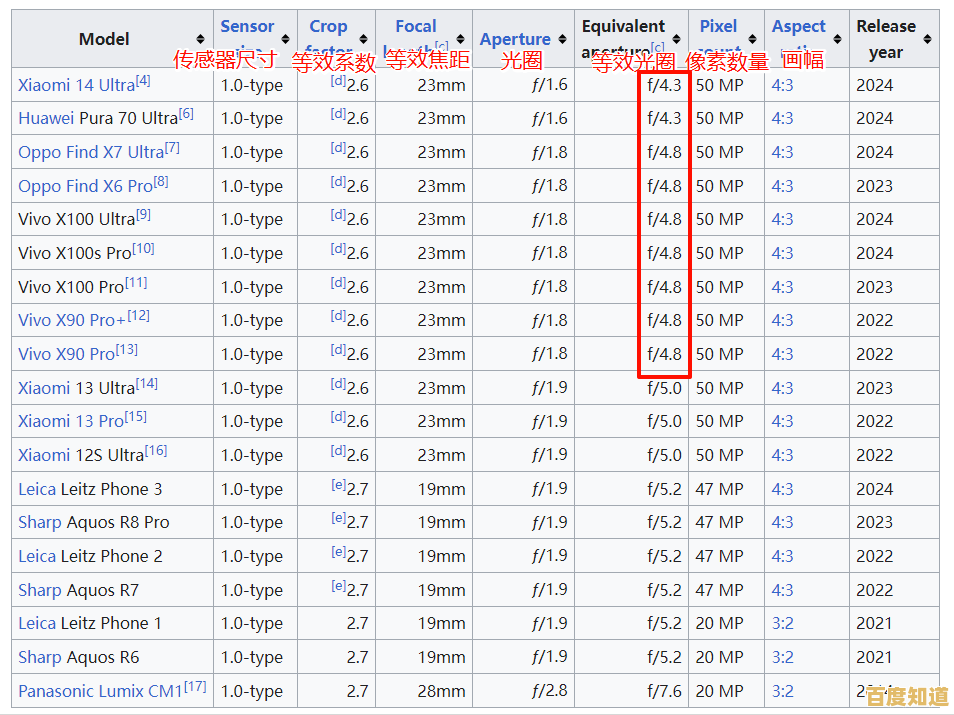The height and width of the screenshot is (715, 954).
Task: Sort by Aspect ratio with header arrows
Action: 838,39
